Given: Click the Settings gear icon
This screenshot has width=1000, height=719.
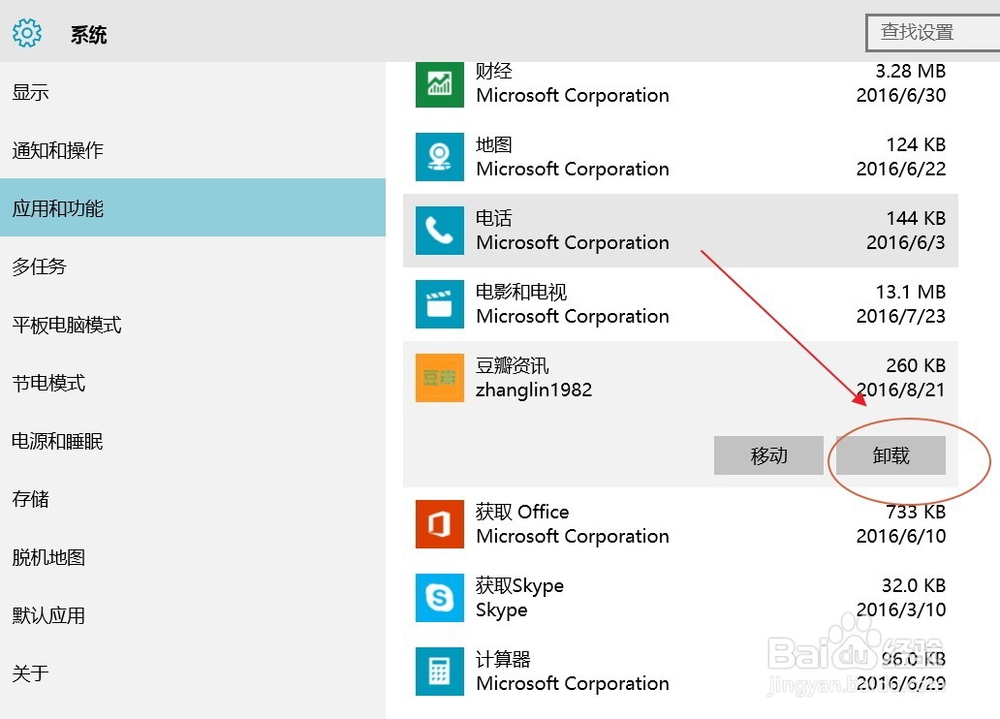Looking at the screenshot, I should click(x=27, y=34).
